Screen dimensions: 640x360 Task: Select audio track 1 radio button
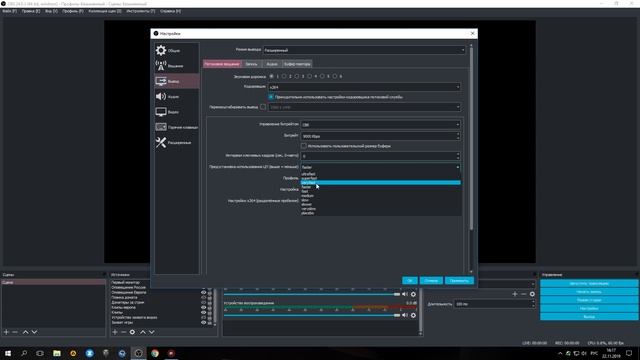tap(271, 76)
